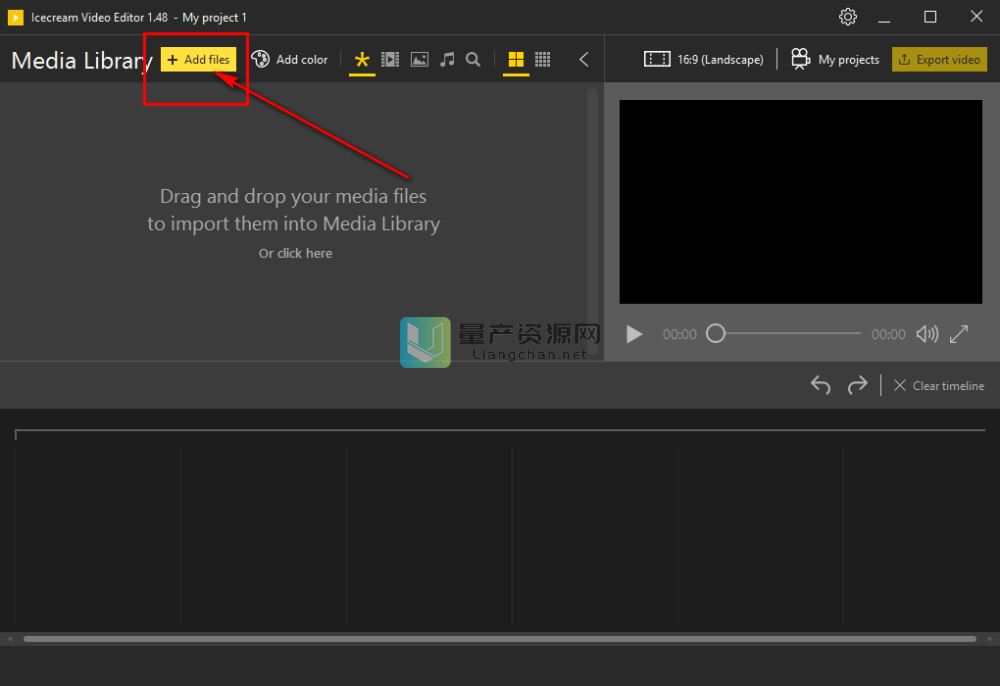Mute the preview audio with the speaker icon
1000x686 pixels.
coord(927,334)
